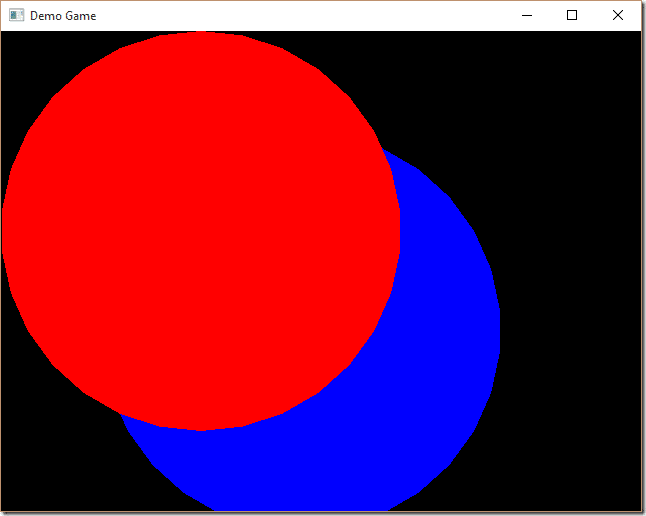Close the Demo Game window
This screenshot has height=516, width=646.
click(x=618, y=16)
